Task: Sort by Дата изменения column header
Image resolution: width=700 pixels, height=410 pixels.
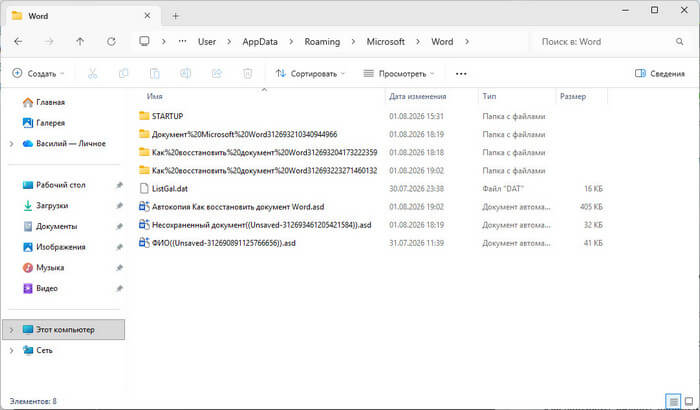Action: 417,96
